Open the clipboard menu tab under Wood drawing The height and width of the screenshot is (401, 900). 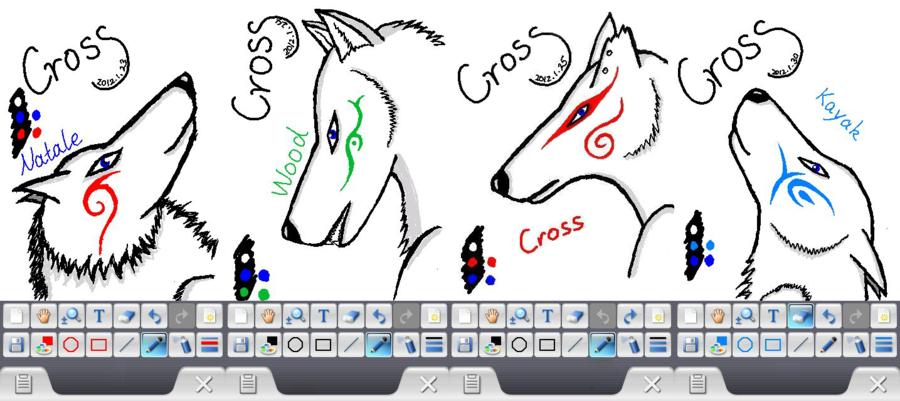tap(249, 383)
